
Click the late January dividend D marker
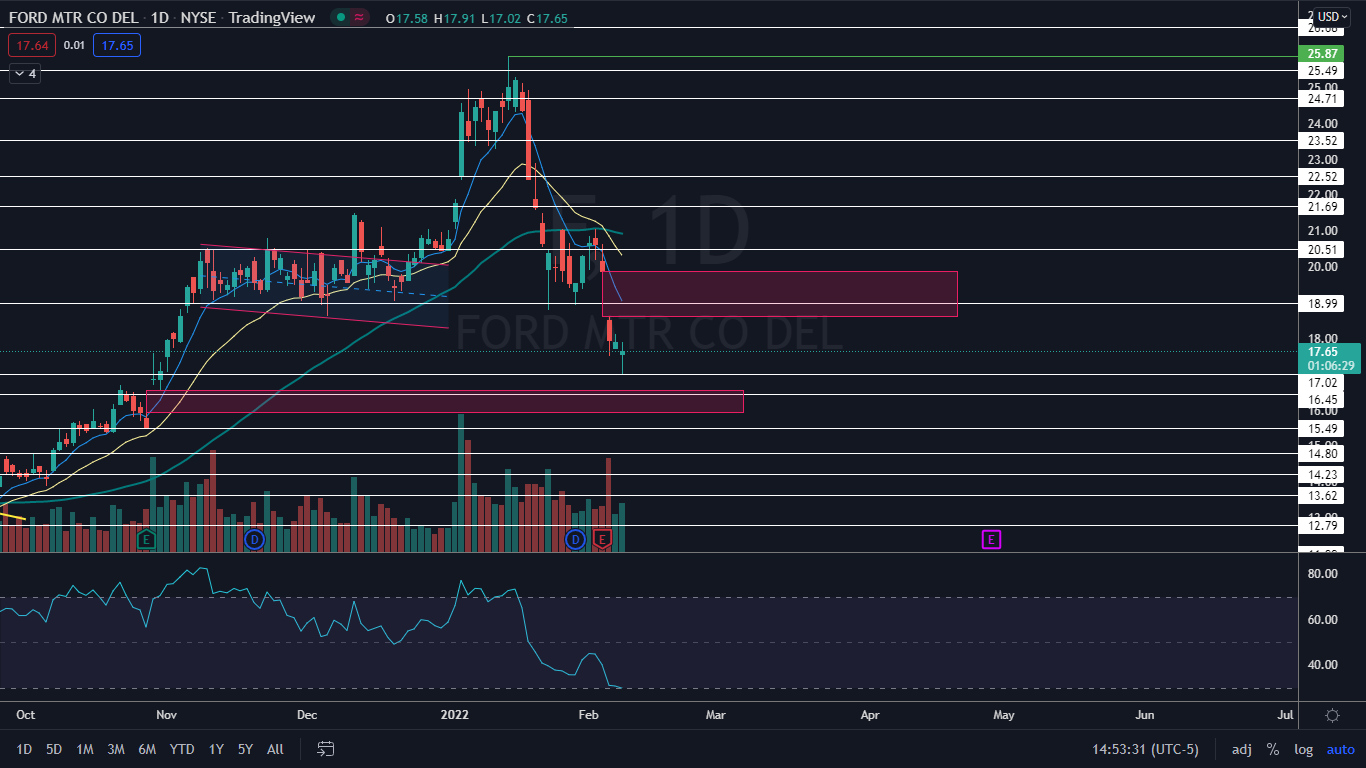pos(575,540)
